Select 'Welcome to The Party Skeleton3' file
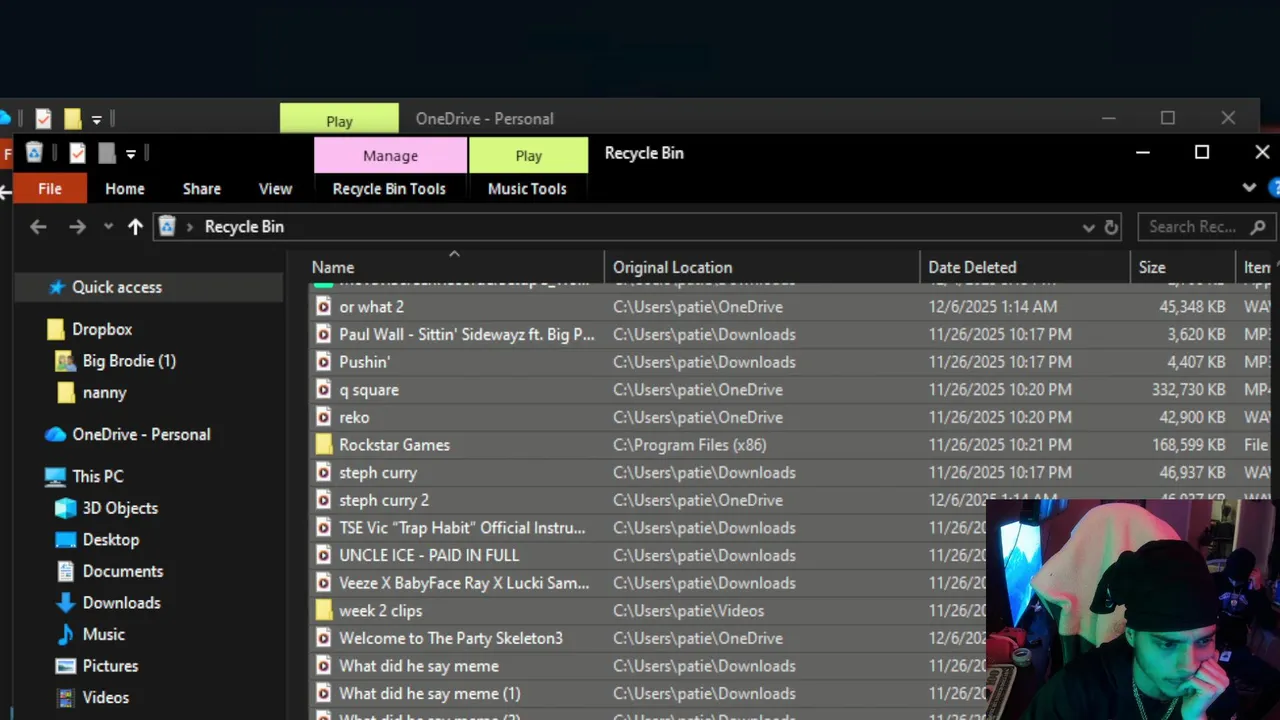 (451, 638)
